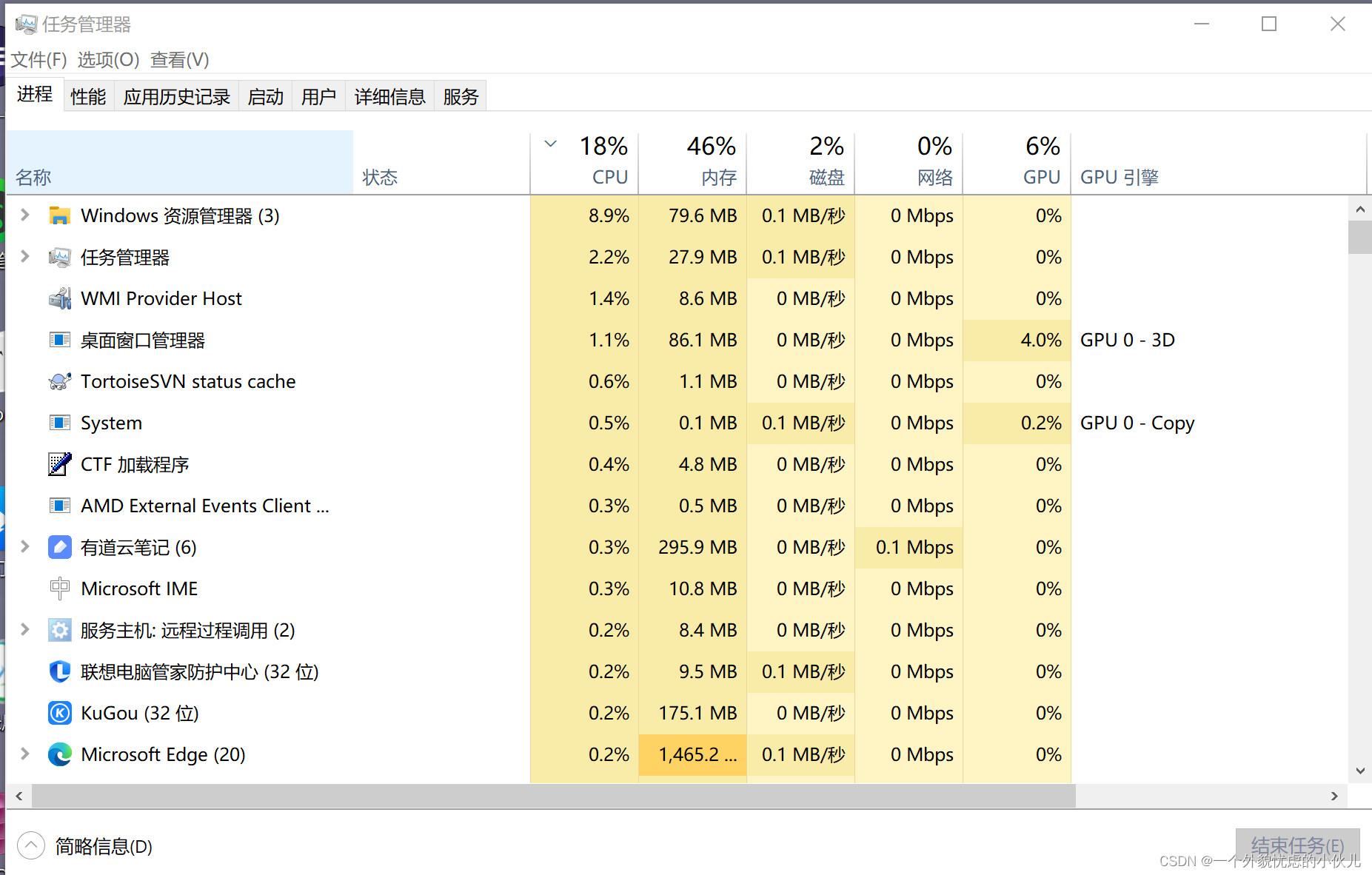Switch to the 应用历史记录 tab
Viewport: 1372px width, 875px height.
pos(177,96)
